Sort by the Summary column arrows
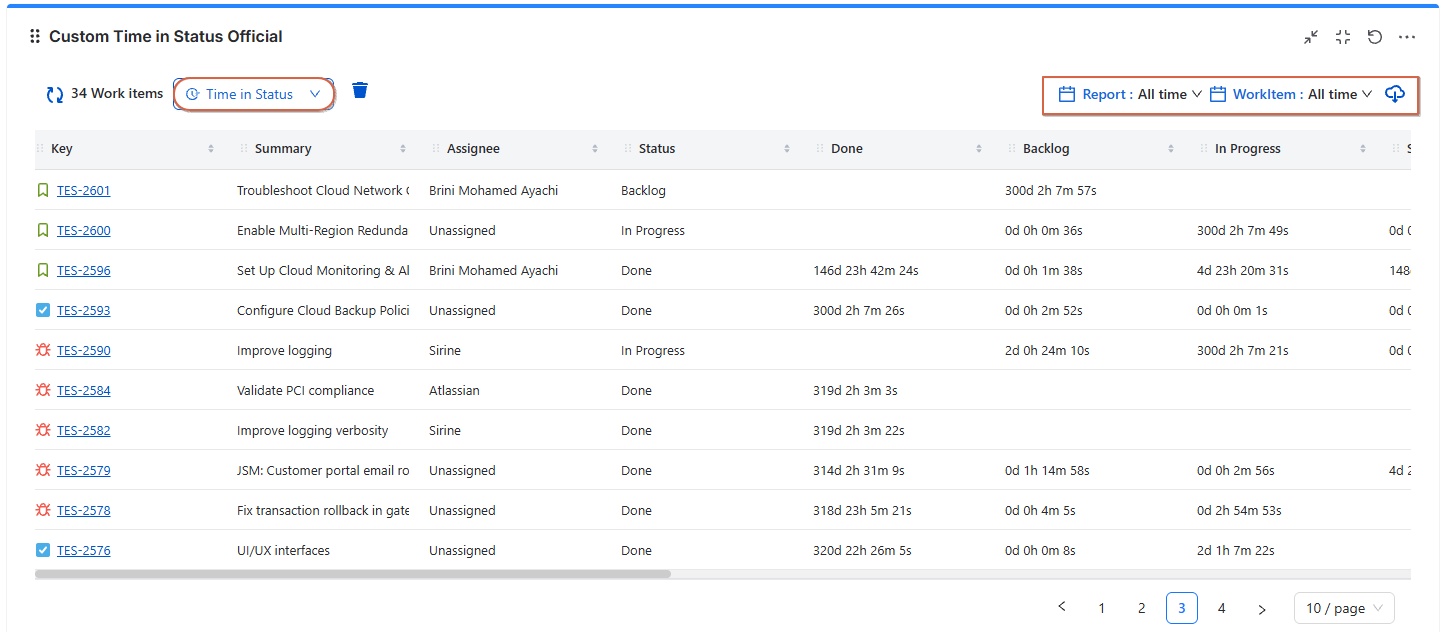Screen dimensions: 1446x632 click(x=403, y=149)
